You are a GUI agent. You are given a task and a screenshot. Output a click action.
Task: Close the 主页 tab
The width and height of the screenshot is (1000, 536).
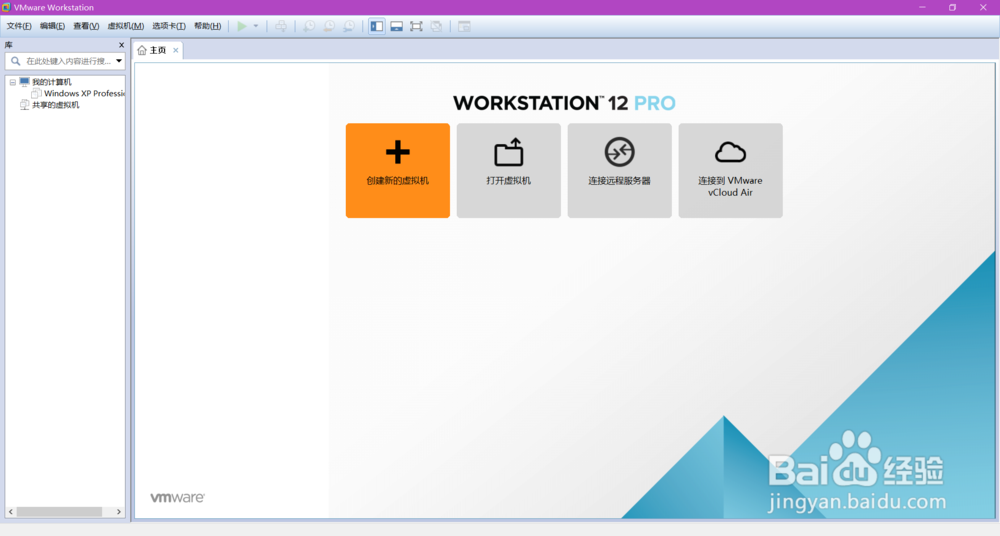click(x=175, y=50)
